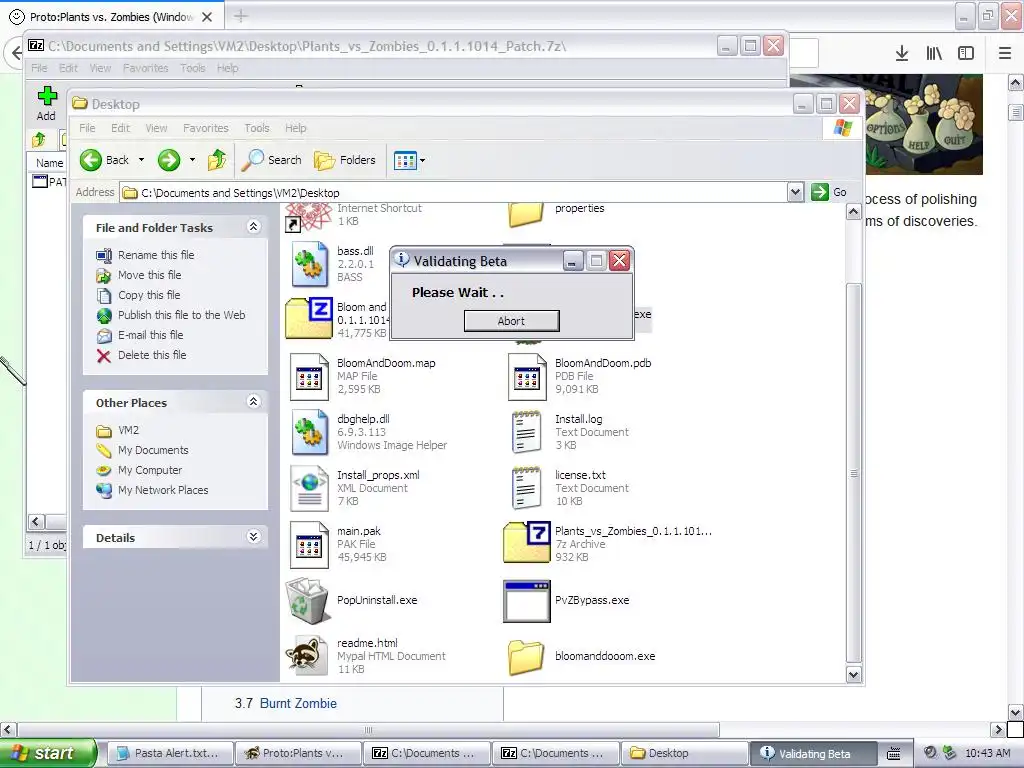Click Delete this file
1024x768 pixels.
tap(152, 355)
